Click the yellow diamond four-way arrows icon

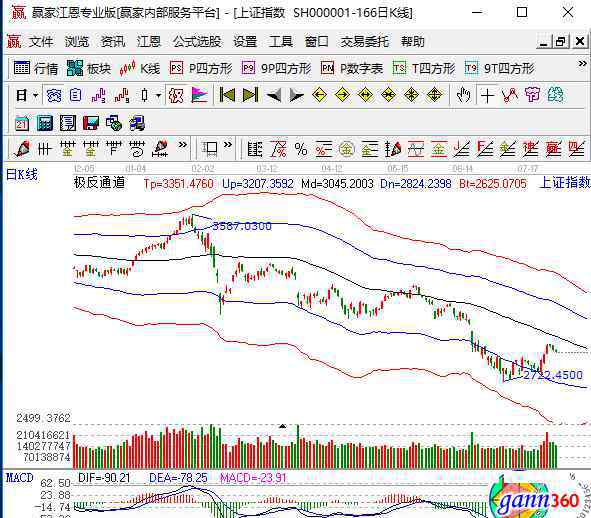point(434,95)
